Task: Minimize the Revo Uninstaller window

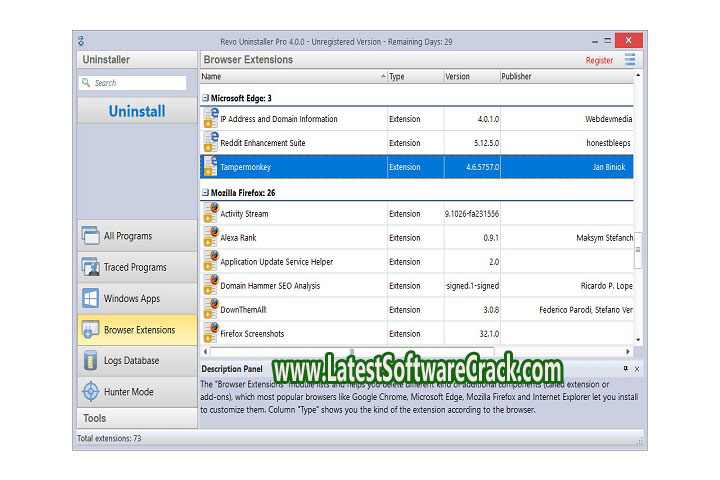Action: [x=595, y=41]
